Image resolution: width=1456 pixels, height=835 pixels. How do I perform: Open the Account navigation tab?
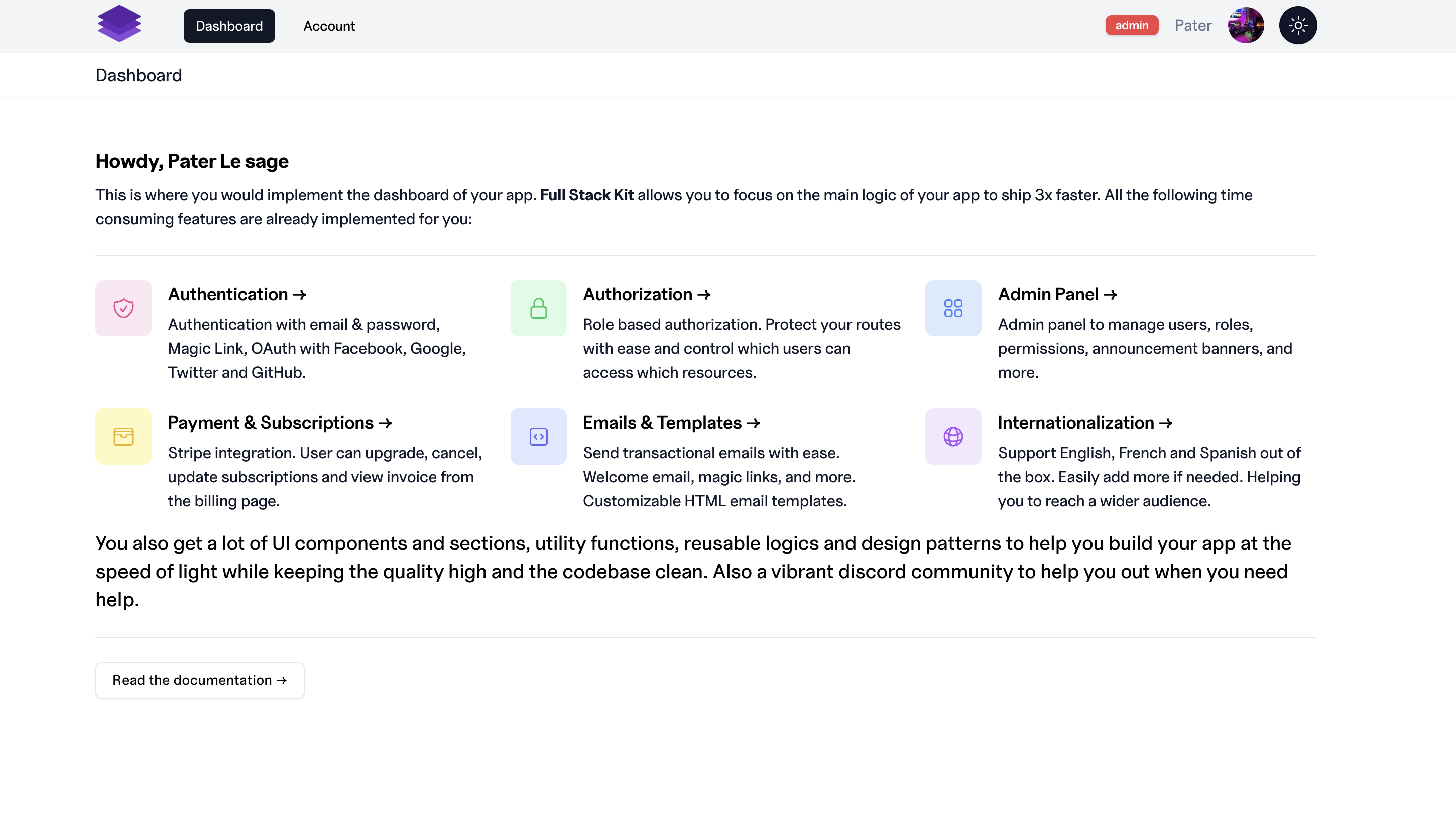pyautogui.click(x=329, y=26)
